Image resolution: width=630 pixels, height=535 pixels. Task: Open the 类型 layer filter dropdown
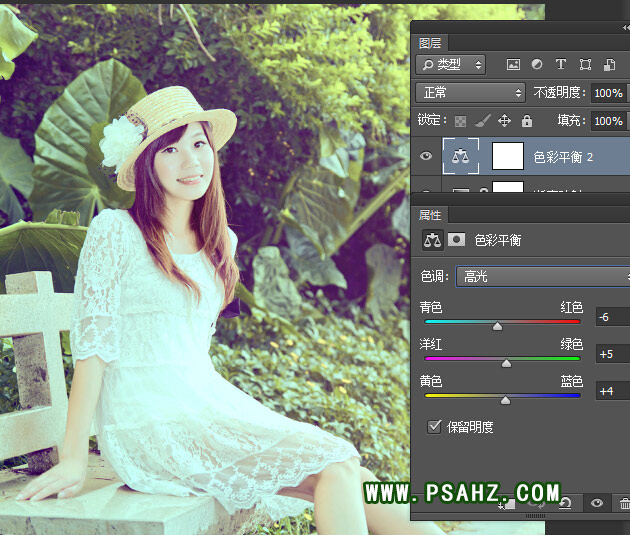451,65
